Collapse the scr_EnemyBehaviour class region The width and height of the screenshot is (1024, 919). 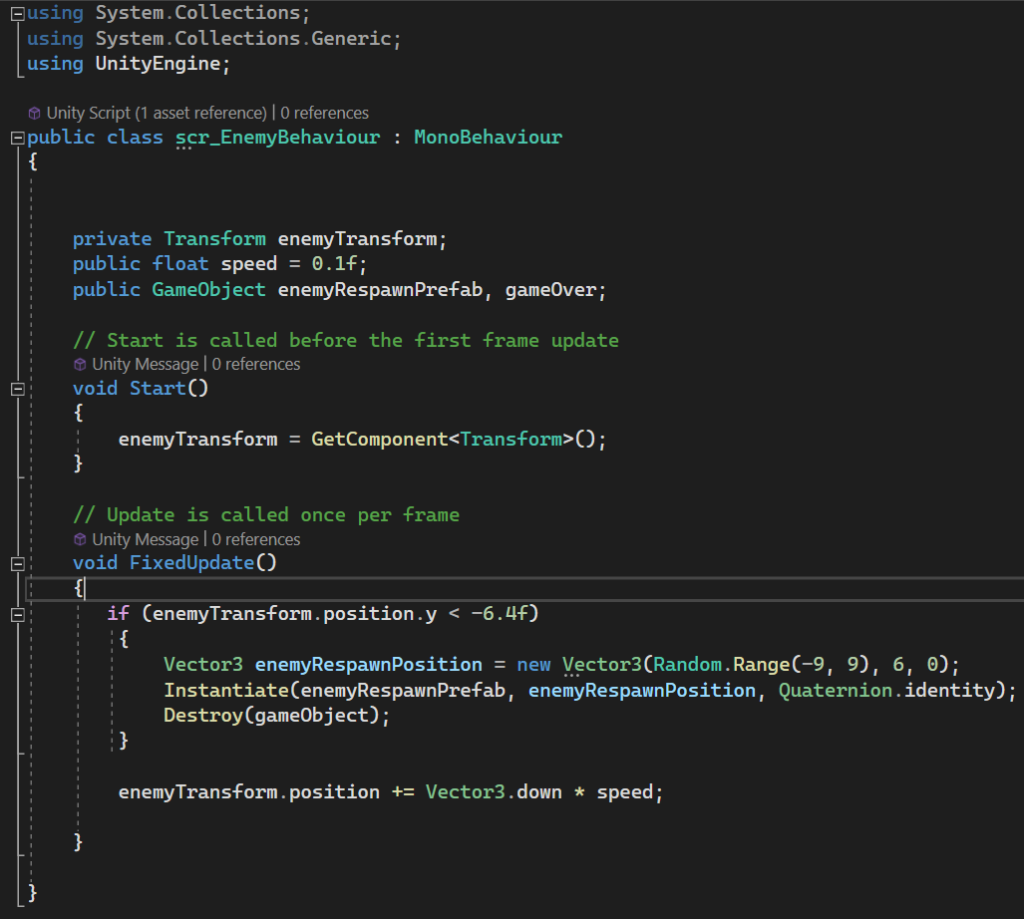pyautogui.click(x=16, y=137)
